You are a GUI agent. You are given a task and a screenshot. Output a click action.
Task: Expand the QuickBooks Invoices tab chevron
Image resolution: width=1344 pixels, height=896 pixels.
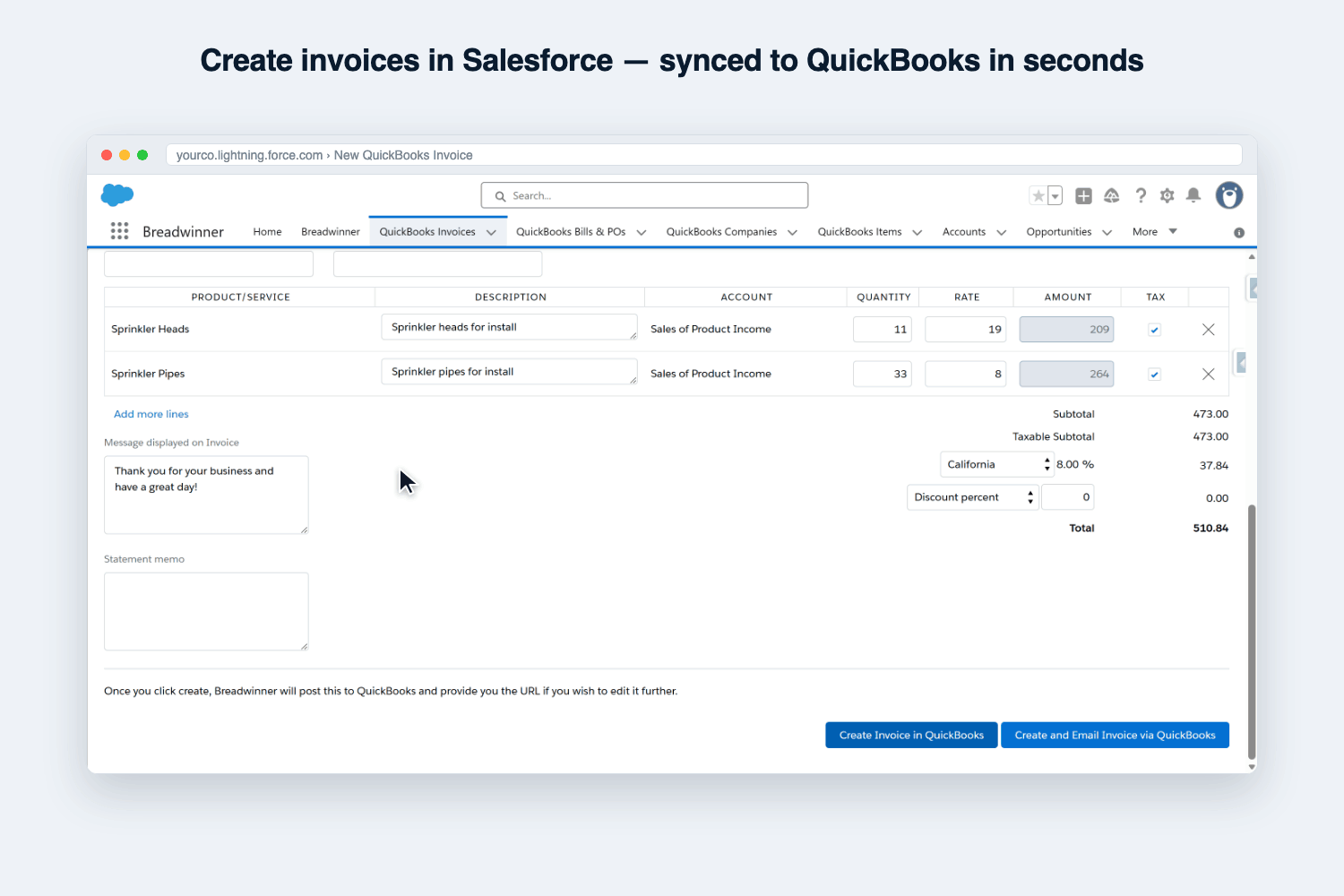click(x=491, y=232)
